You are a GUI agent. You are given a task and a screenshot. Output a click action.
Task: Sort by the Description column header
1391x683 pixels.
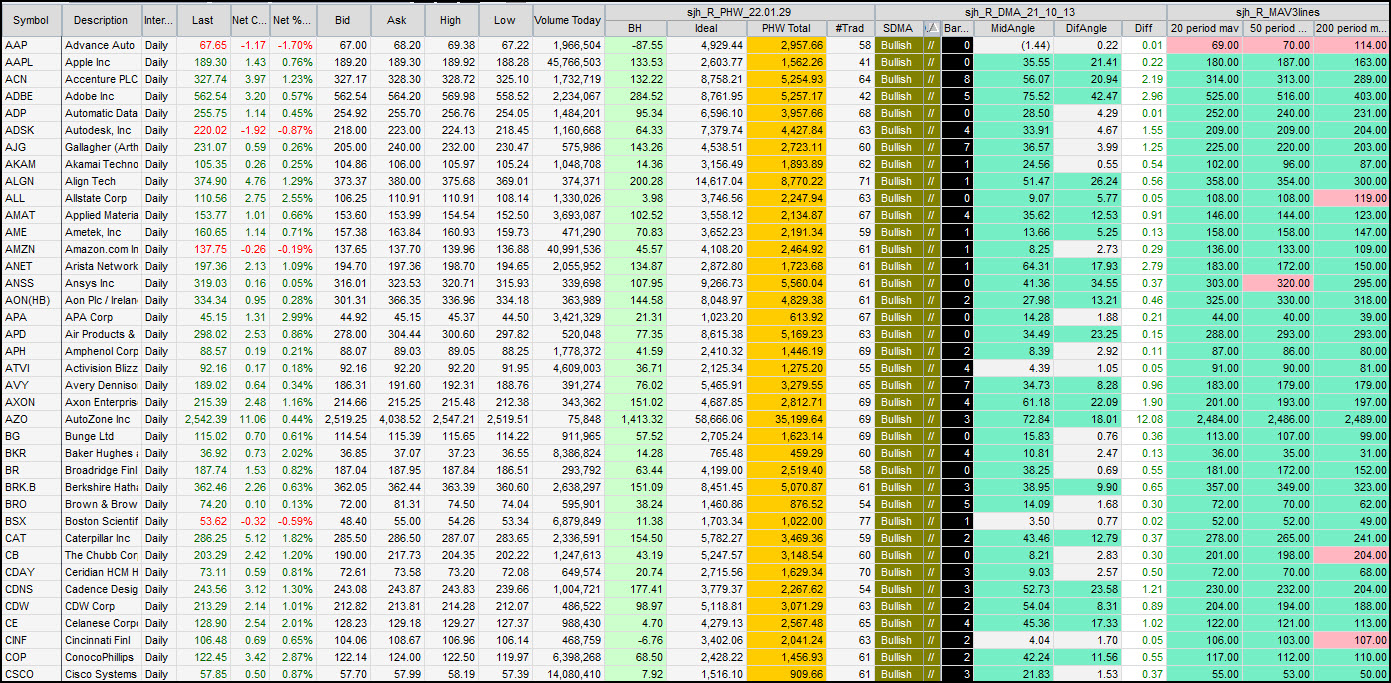[101, 20]
